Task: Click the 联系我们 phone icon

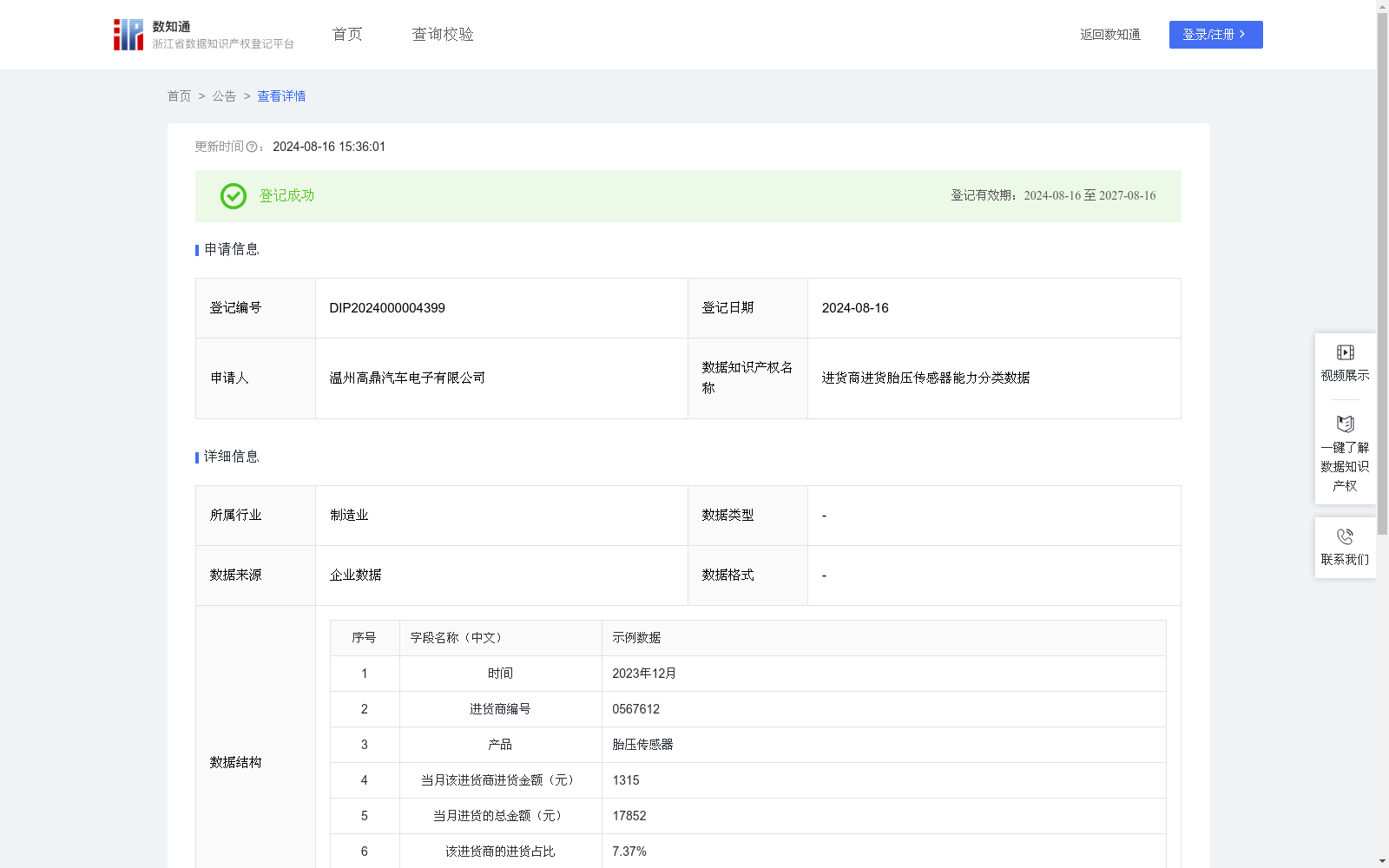Action: coord(1345,536)
